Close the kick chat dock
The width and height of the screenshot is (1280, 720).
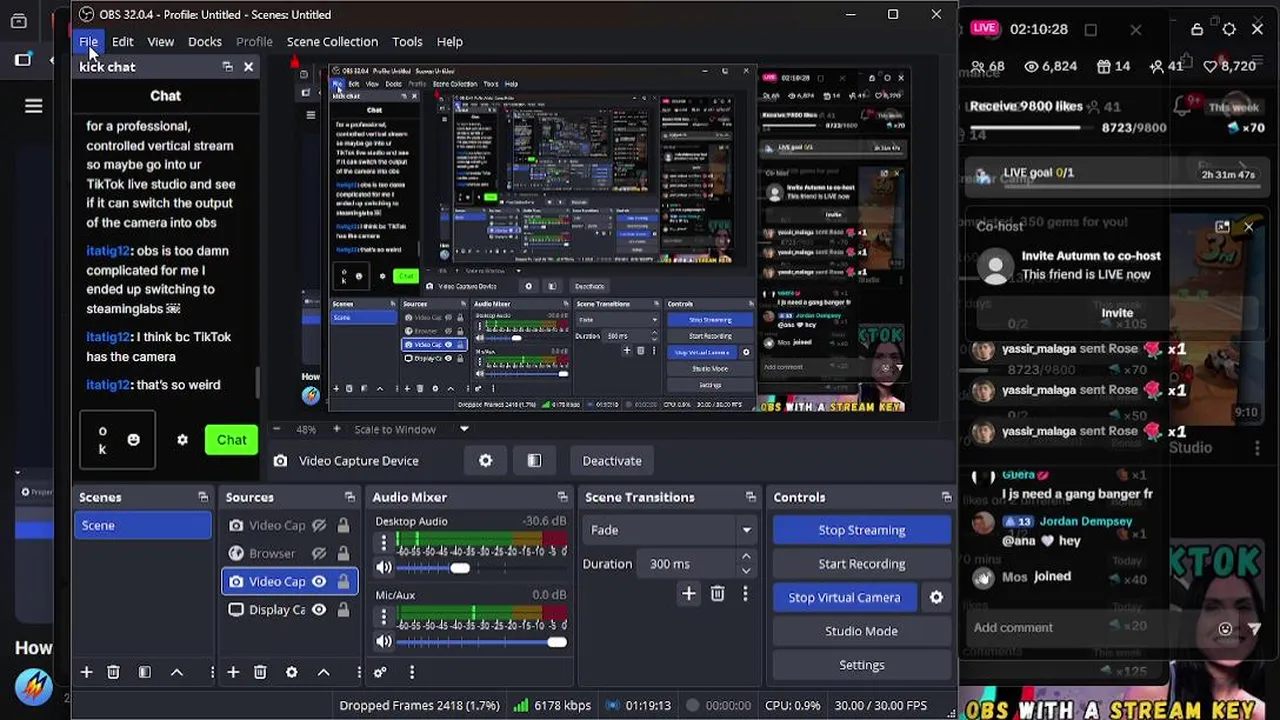(x=248, y=67)
